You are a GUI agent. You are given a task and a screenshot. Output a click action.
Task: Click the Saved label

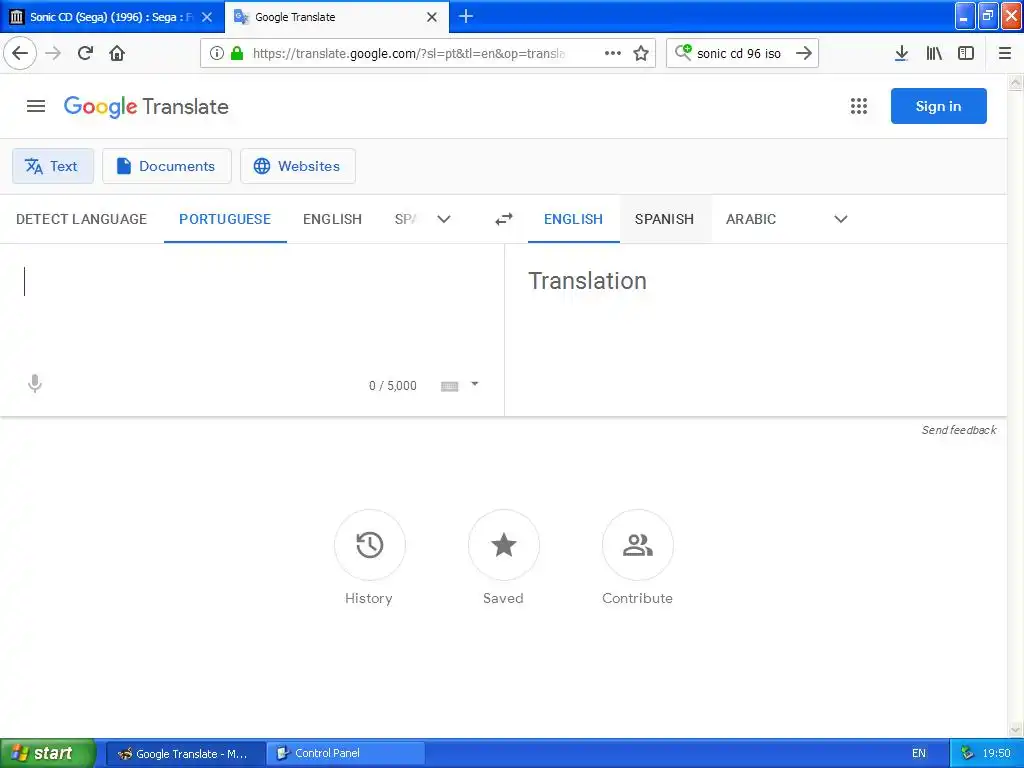[504, 598]
